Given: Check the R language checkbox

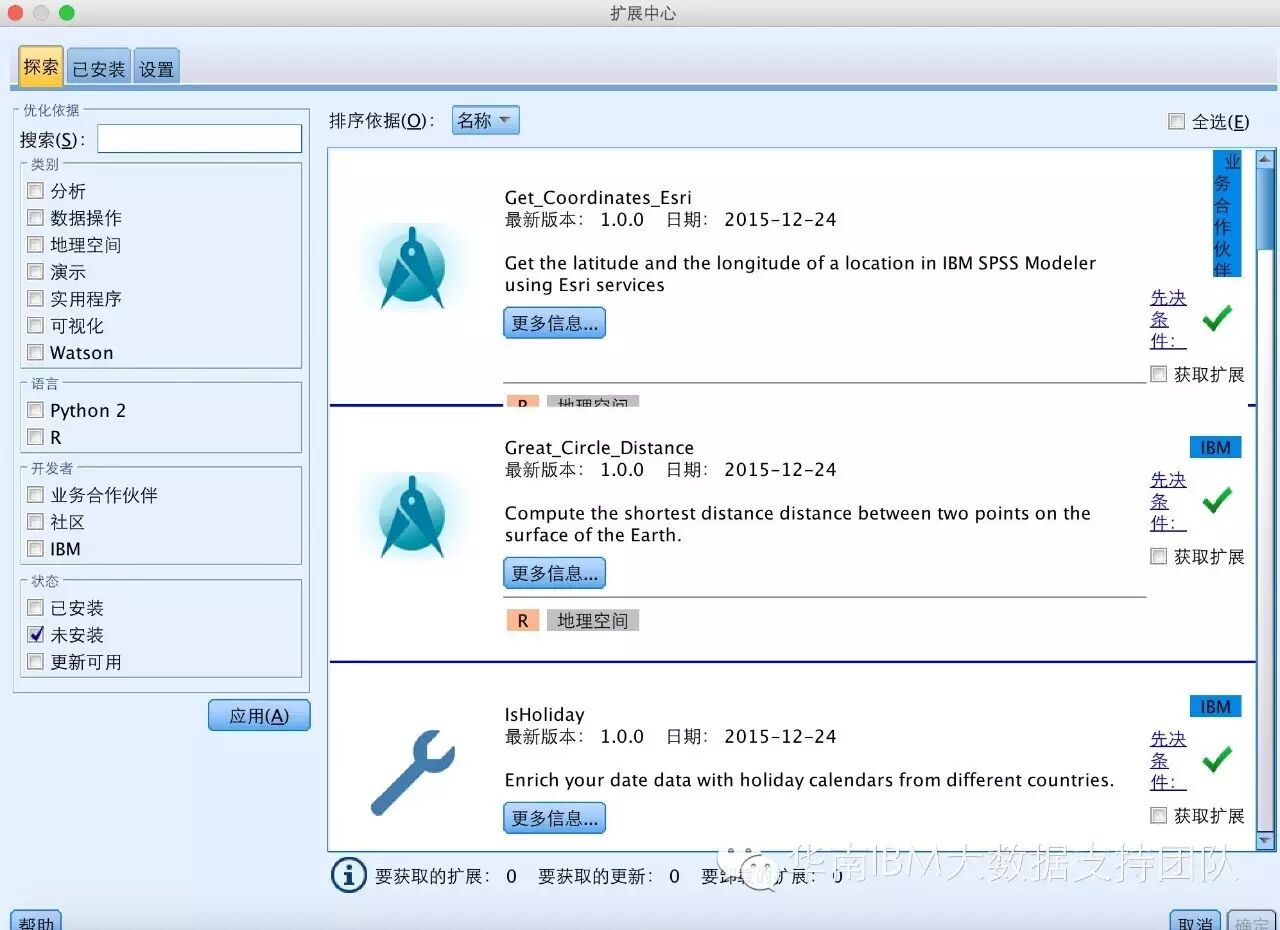Looking at the screenshot, I should point(36,437).
